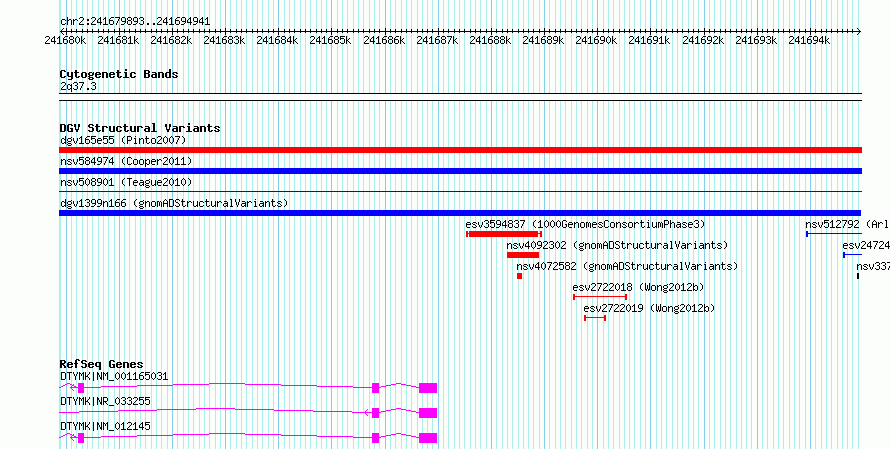This screenshot has width=890, height=449.
Task: Click the 241689k ruler label
Action: [543, 40]
